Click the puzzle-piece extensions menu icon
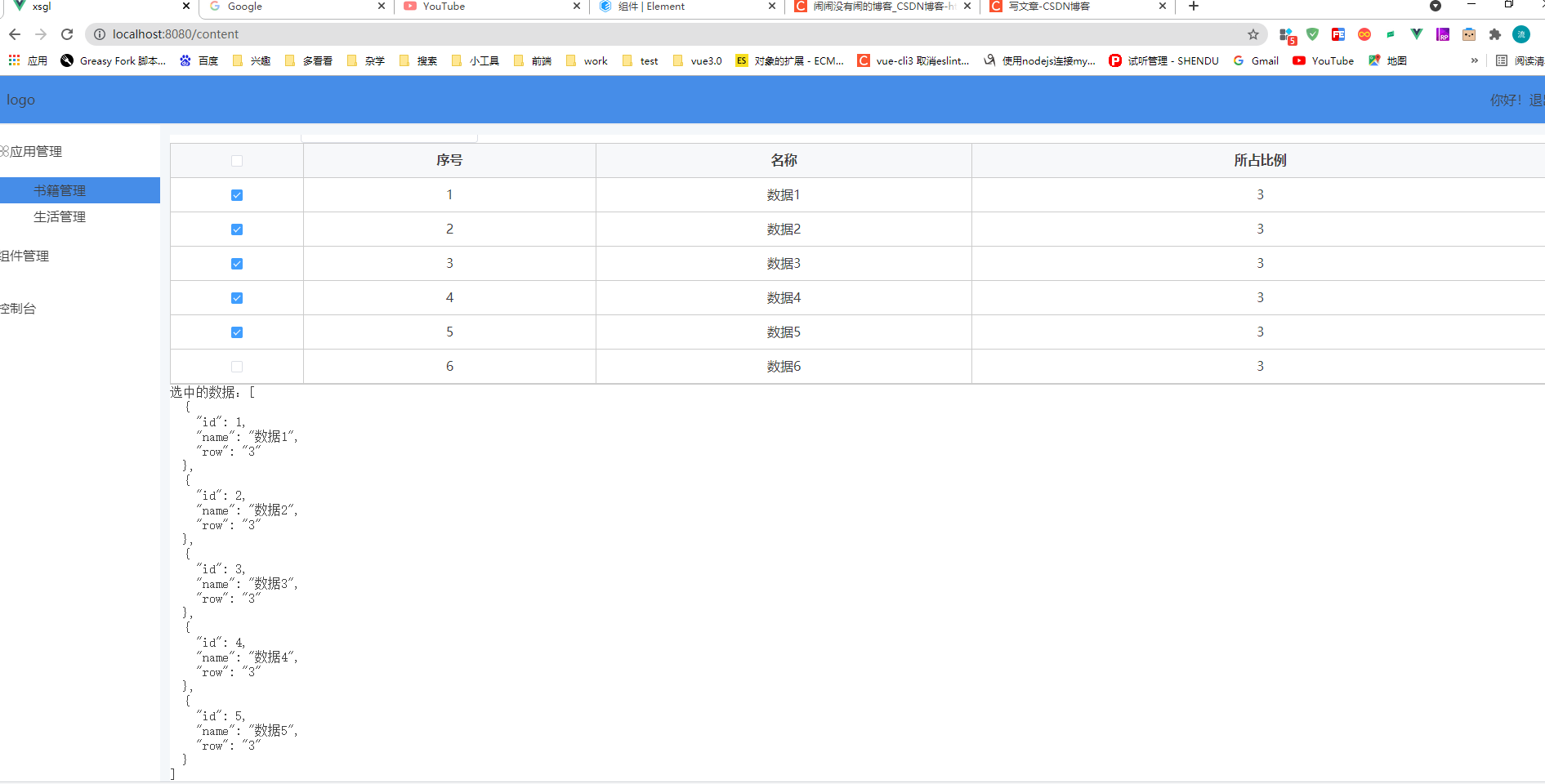 [1494, 34]
